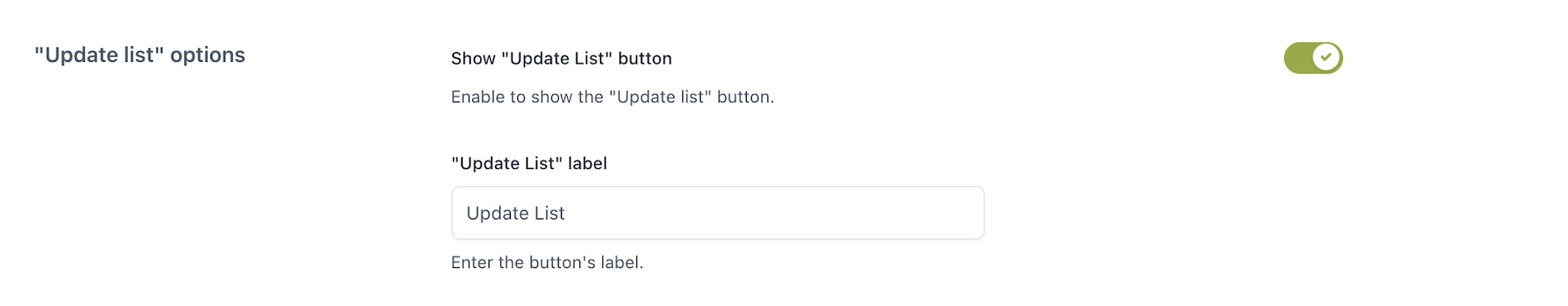Click the checkmark icon inside the toggle knob
The width and height of the screenshot is (1568, 306).
[1326, 58]
